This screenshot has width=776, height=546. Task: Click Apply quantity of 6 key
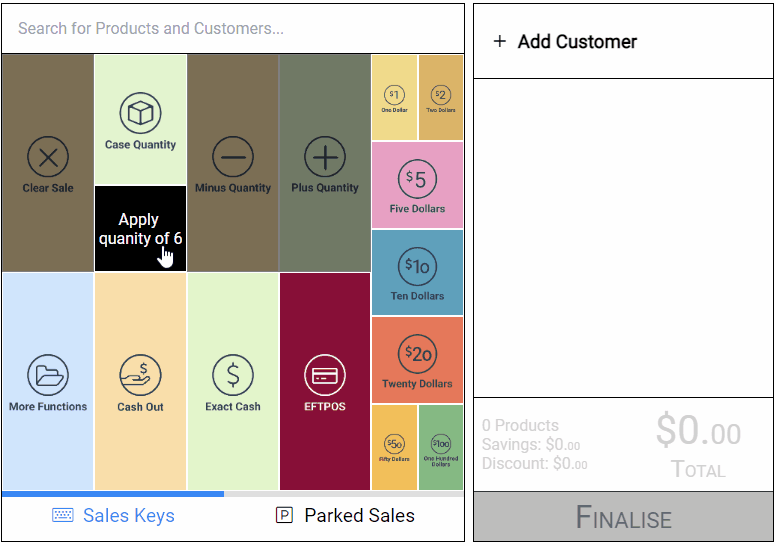[x=141, y=229]
